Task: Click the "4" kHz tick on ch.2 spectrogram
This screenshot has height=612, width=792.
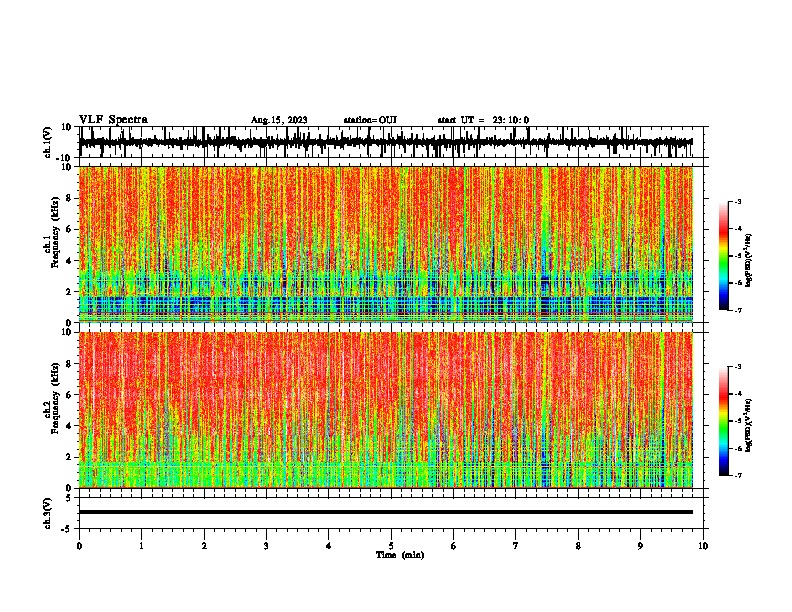Action: (x=69, y=426)
